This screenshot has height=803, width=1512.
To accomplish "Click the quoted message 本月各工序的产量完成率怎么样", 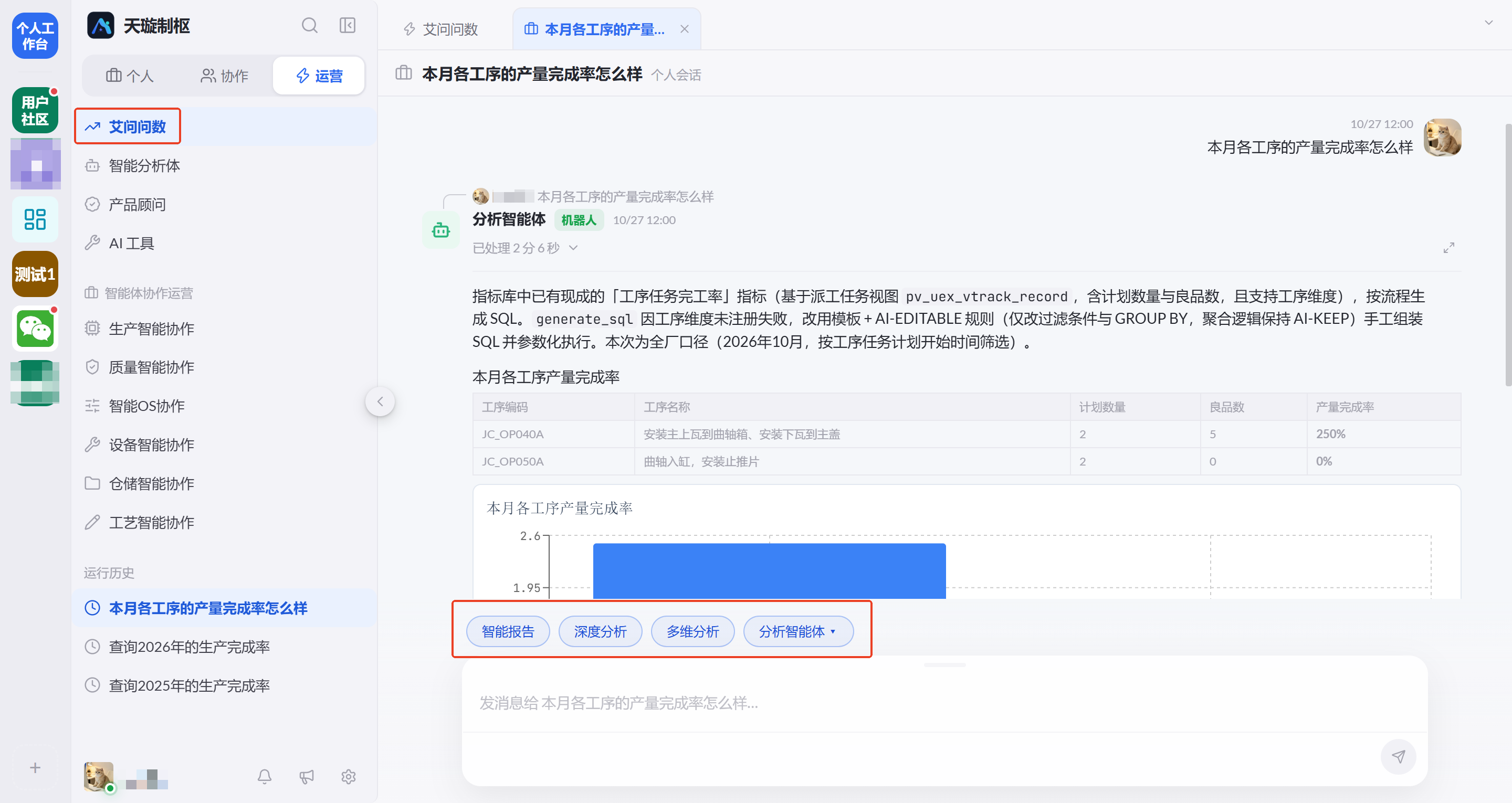I will click(625, 197).
